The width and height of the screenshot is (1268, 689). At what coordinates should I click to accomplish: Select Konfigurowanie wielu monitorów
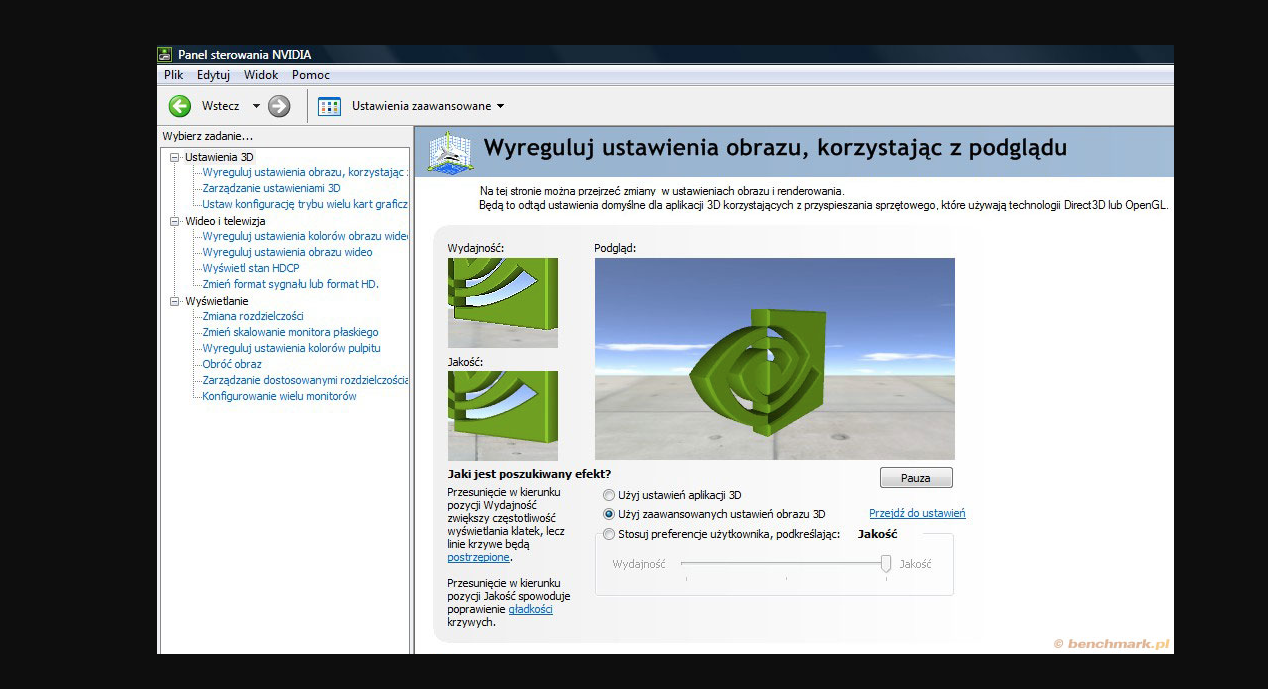click(279, 396)
